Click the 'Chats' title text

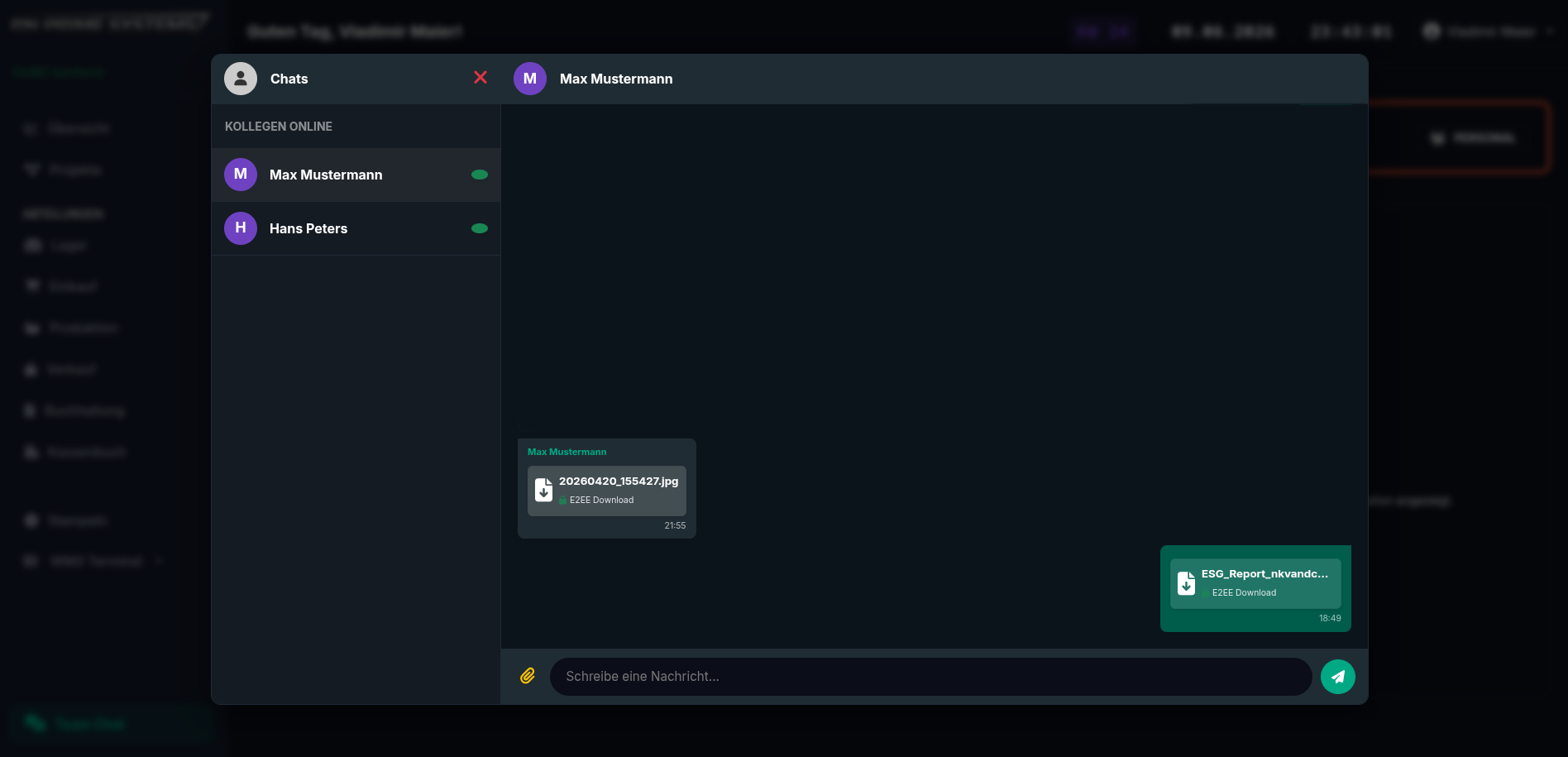[289, 79]
